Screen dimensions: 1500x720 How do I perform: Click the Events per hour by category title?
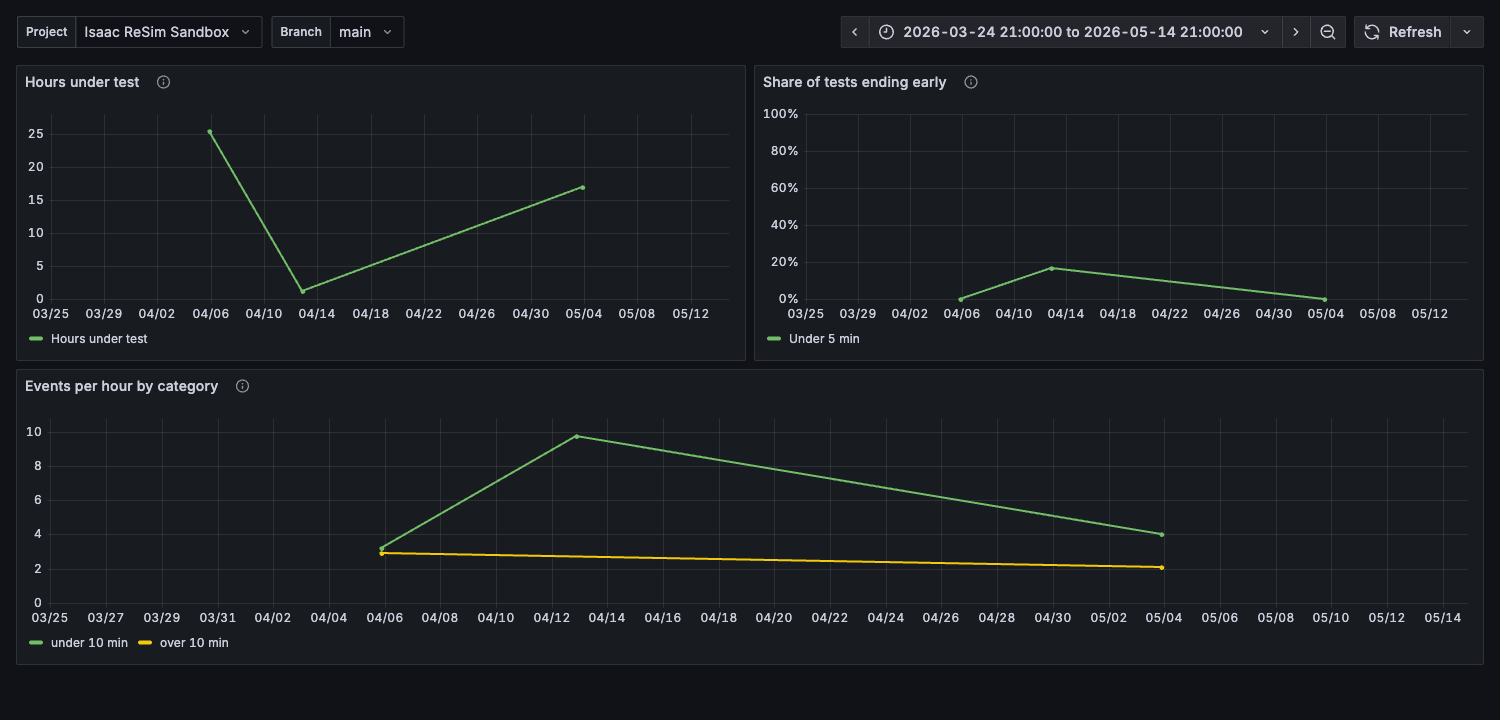121,386
